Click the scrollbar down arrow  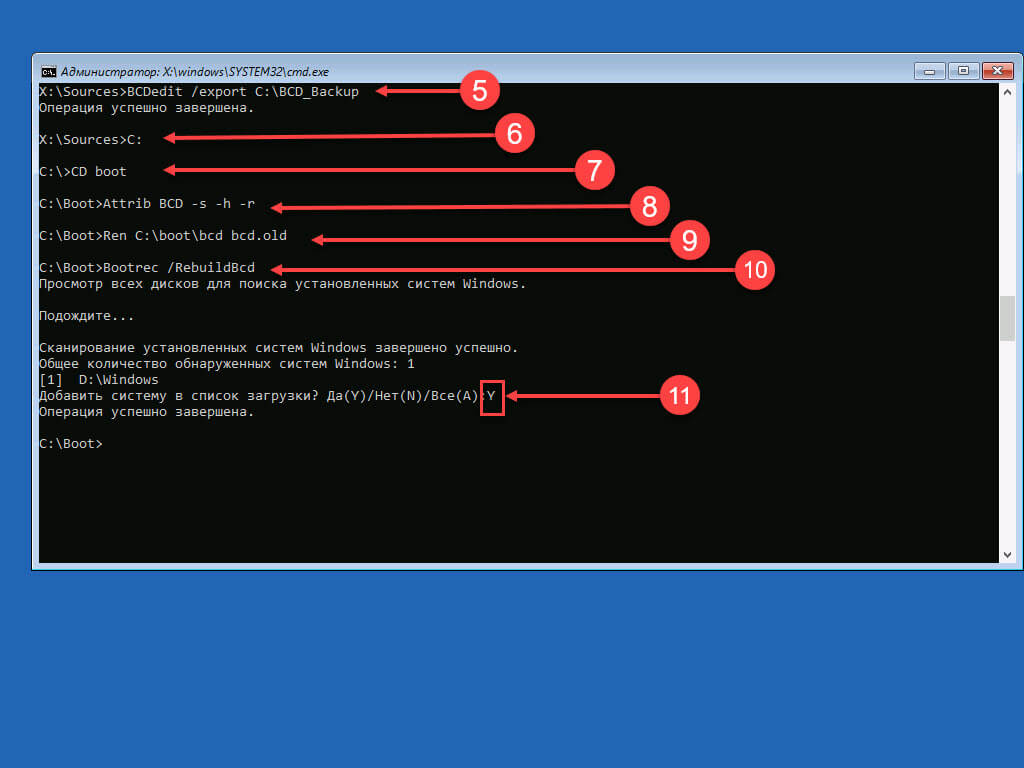click(x=1007, y=554)
